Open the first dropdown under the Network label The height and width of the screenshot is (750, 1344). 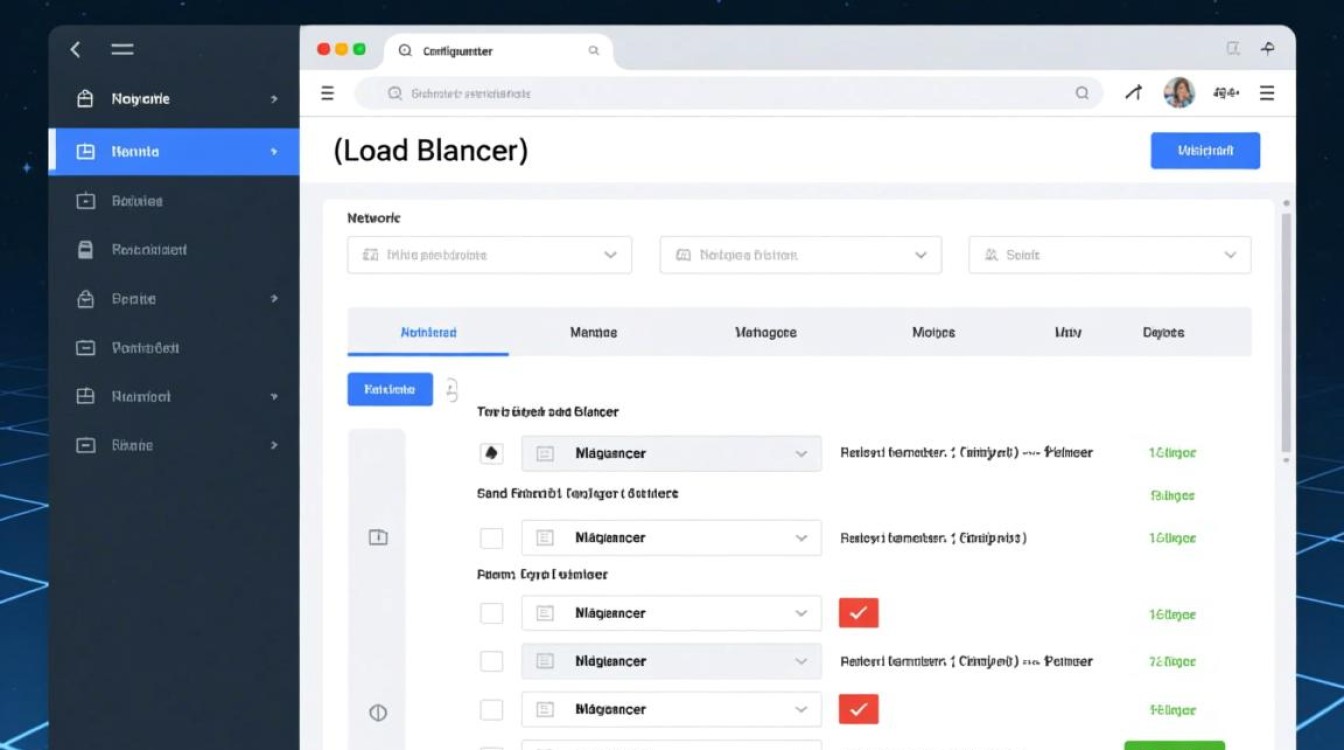point(489,255)
